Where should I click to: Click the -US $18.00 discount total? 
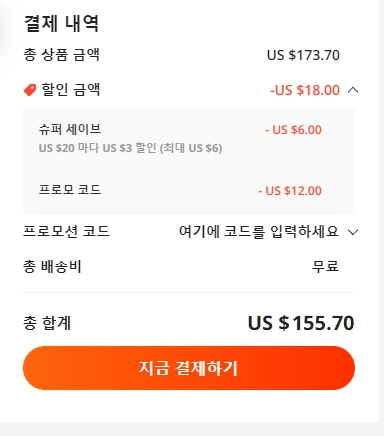(305, 90)
